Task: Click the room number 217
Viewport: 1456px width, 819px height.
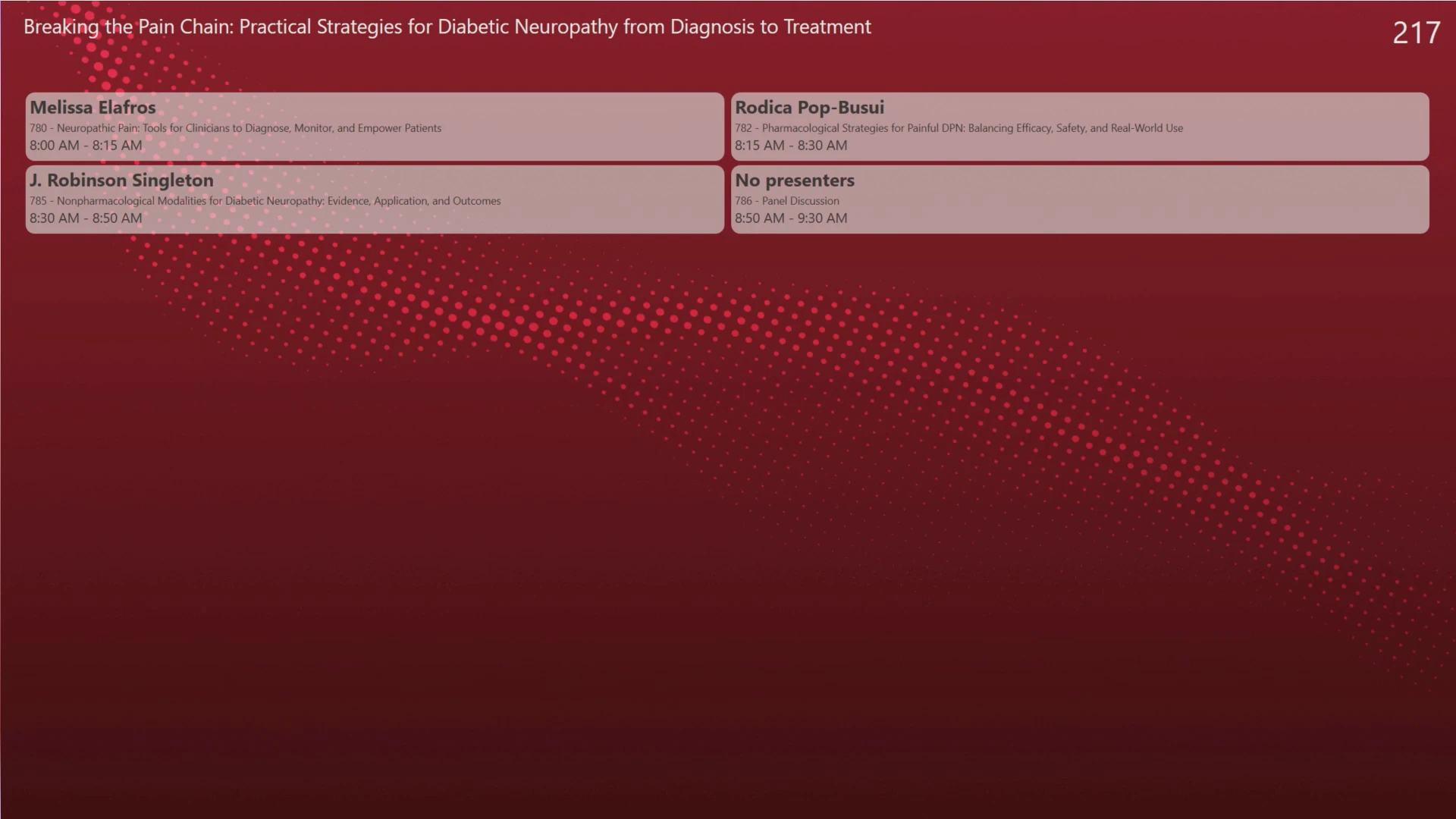Action: (x=1416, y=33)
